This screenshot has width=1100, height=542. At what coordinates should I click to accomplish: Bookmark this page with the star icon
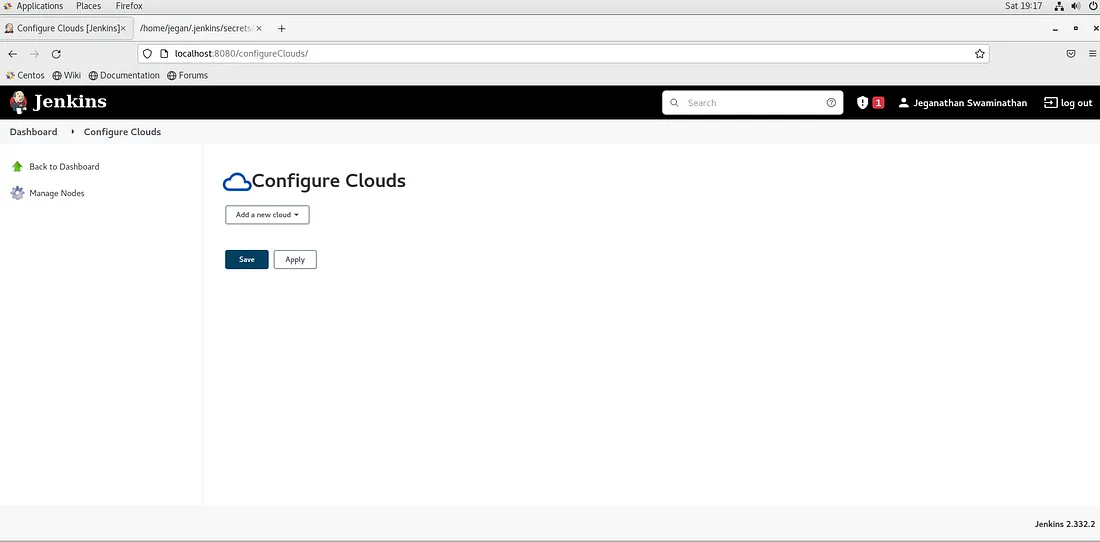979,54
